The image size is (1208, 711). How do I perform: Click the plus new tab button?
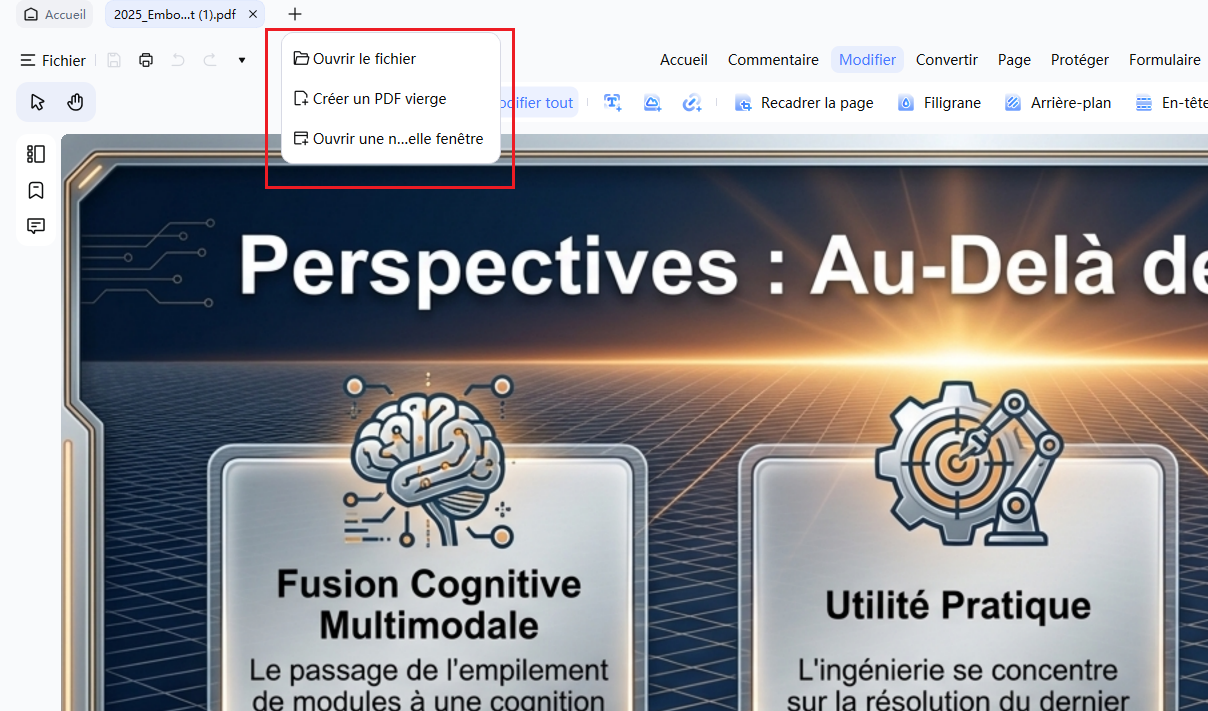point(295,15)
